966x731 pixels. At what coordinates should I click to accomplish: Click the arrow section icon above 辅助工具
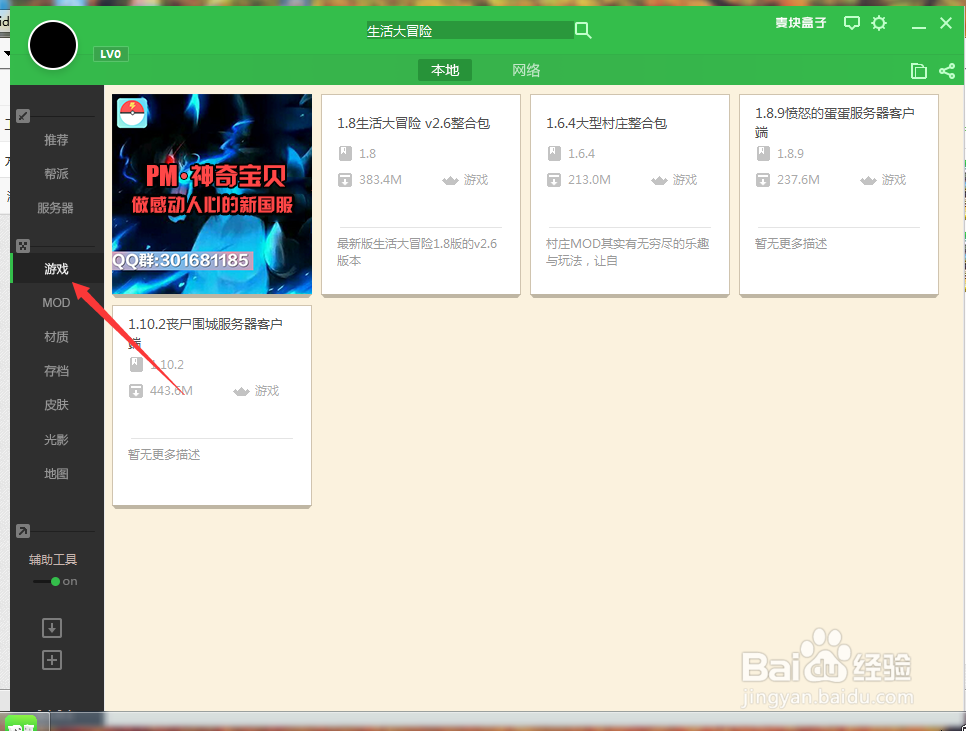pyautogui.click(x=23, y=531)
